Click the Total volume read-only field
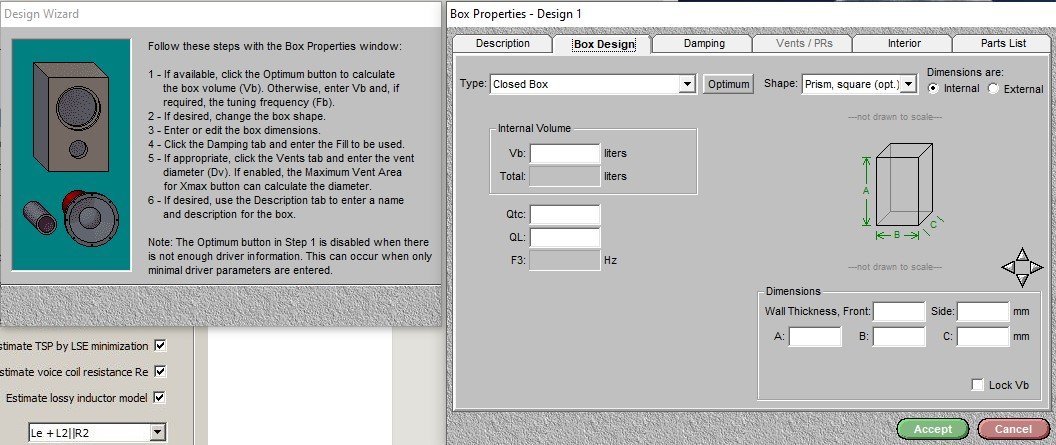 pyautogui.click(x=564, y=176)
